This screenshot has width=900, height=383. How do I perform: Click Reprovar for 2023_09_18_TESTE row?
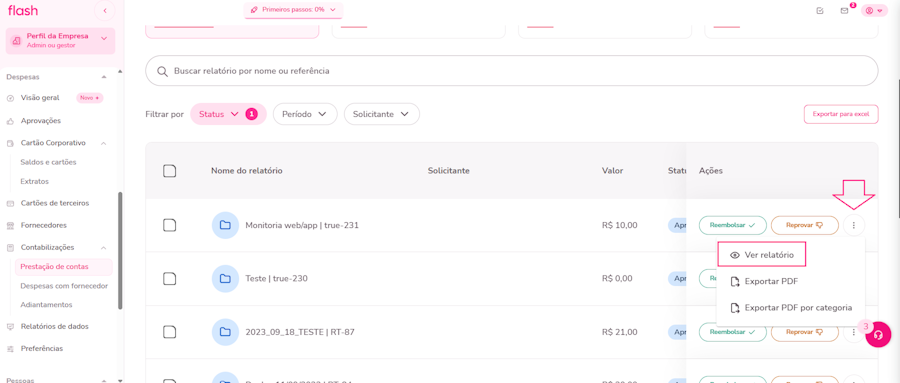point(805,332)
